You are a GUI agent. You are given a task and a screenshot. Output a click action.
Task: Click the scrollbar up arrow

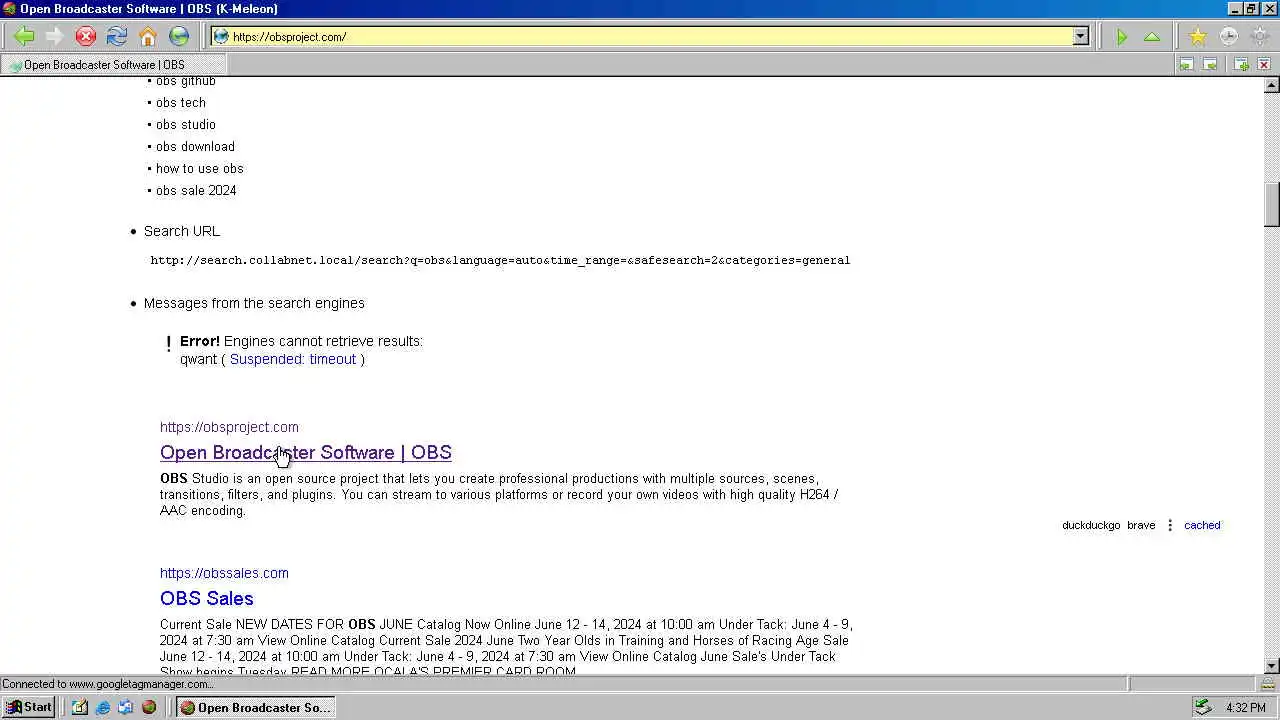pos(1272,86)
